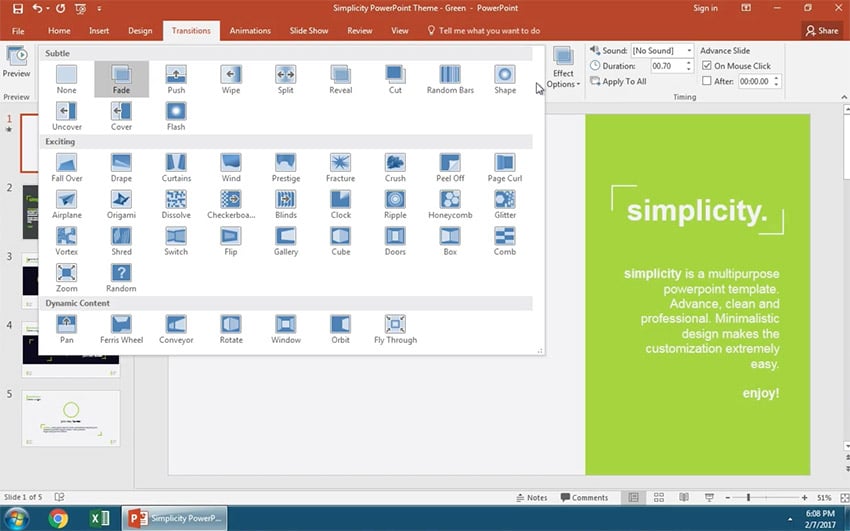Click the Duration value field
Image resolution: width=850 pixels, height=531 pixels.
[x=667, y=66]
